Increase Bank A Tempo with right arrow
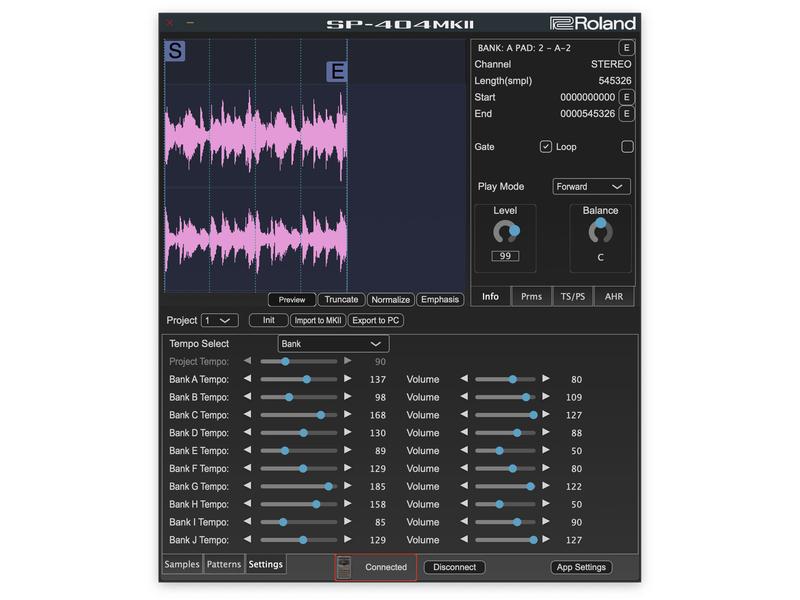This screenshot has height=600, width=800. [347, 379]
